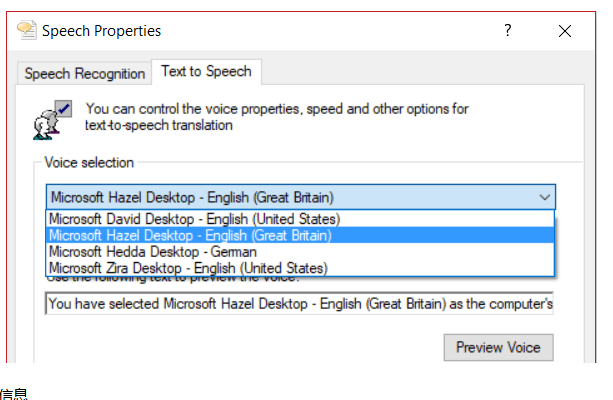The image size is (613, 400).
Task: Click inside the preview text input field
Action: 300,303
